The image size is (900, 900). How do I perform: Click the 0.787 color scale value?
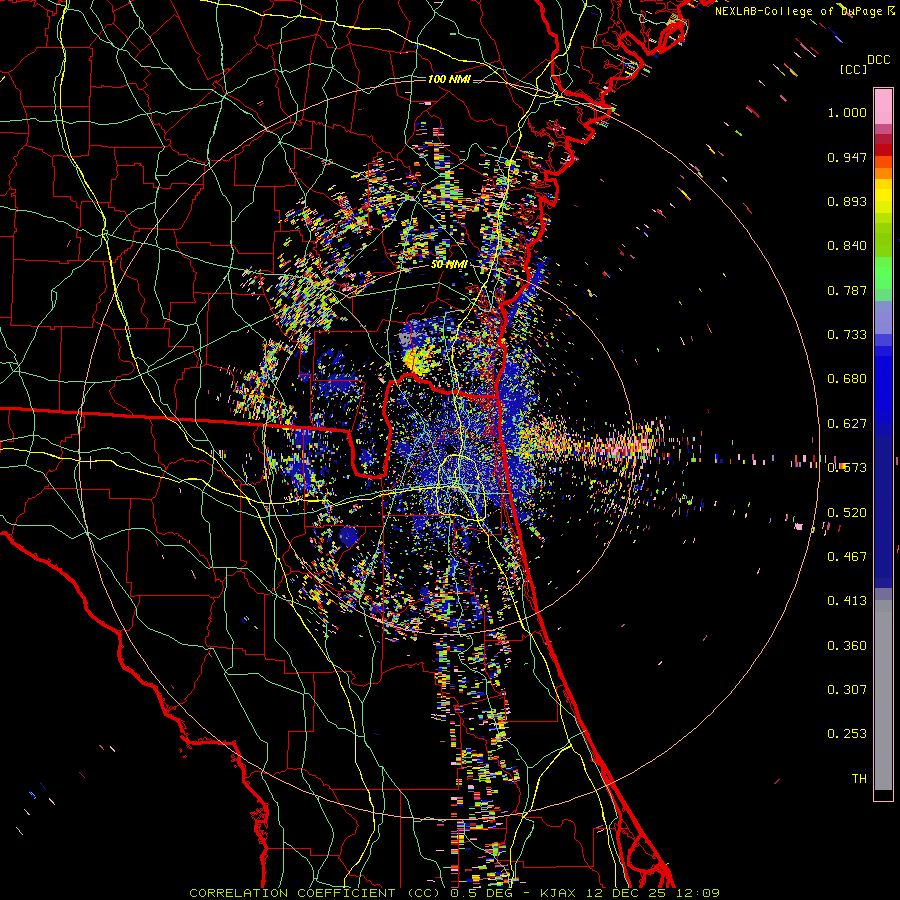[x=847, y=290]
